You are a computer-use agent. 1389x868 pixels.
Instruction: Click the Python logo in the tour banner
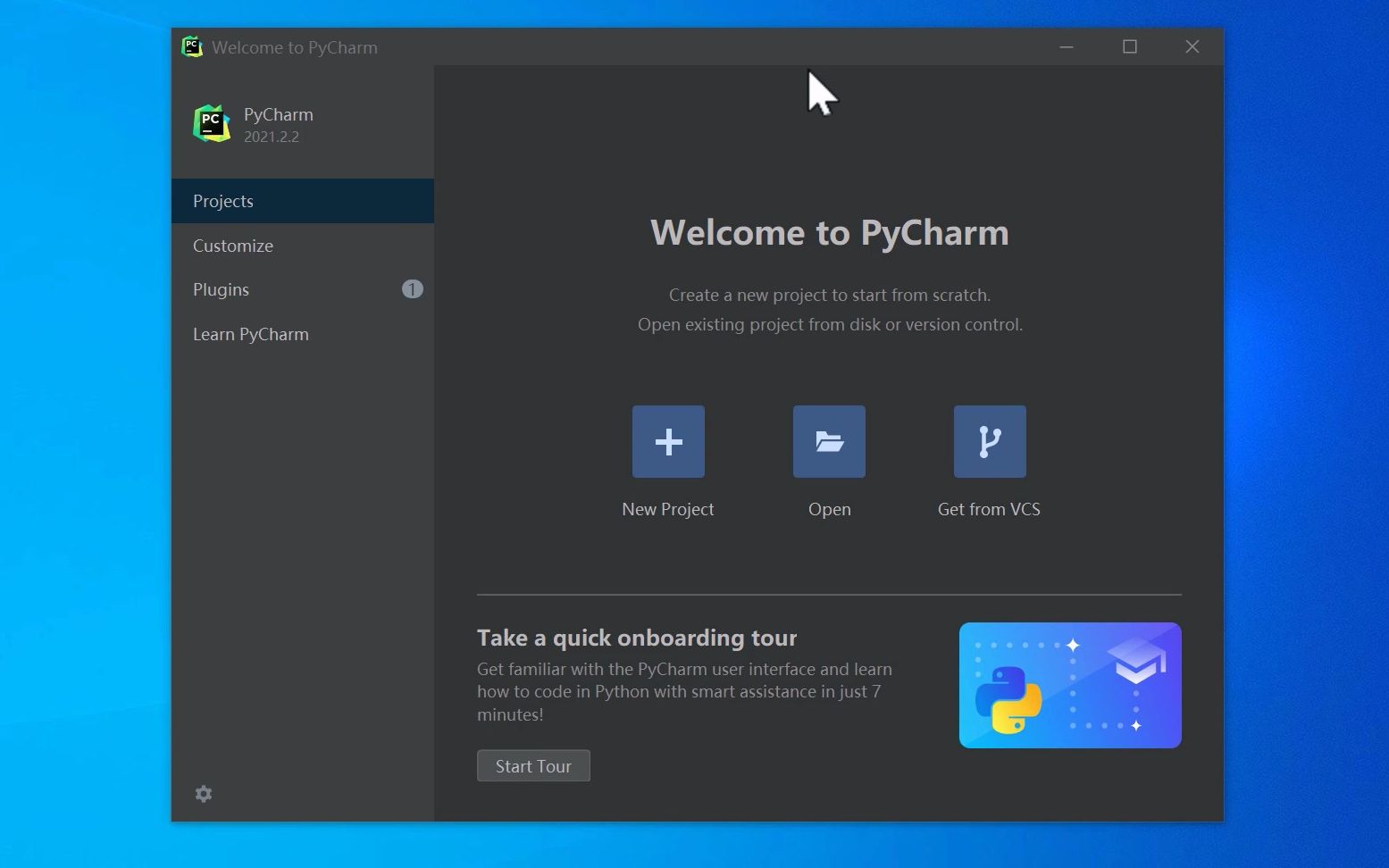(x=1010, y=700)
